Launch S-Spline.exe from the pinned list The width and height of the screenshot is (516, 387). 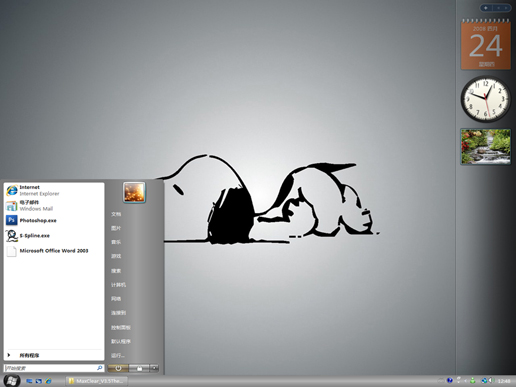(x=54, y=235)
